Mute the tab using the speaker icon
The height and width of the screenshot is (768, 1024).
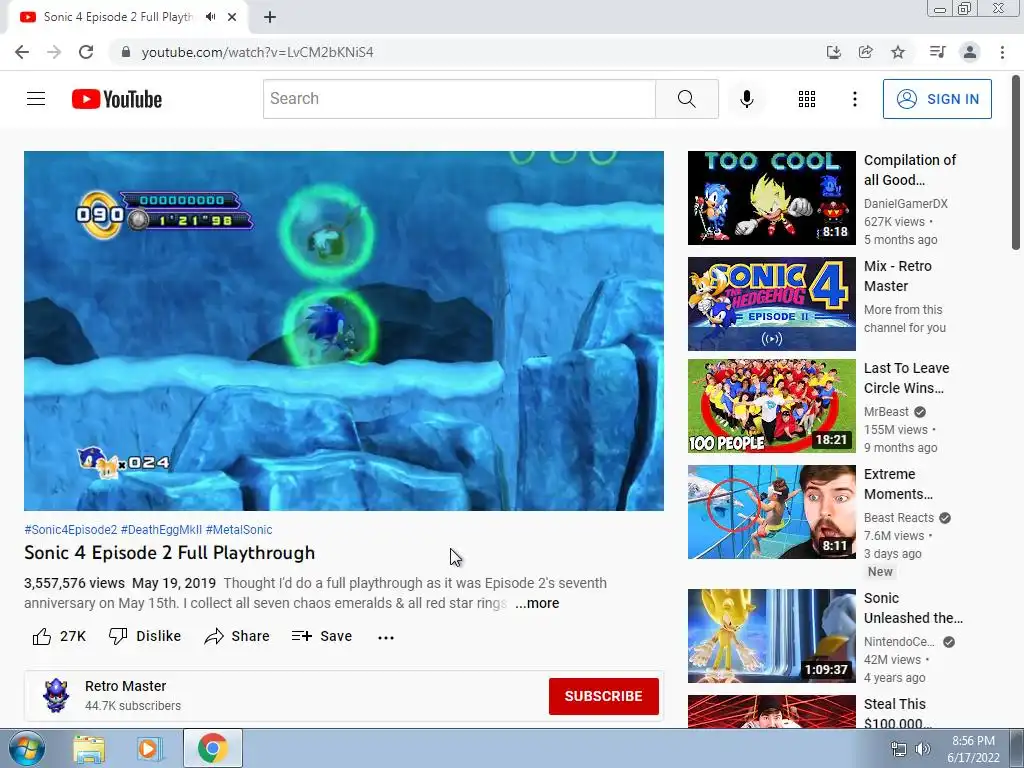point(210,17)
